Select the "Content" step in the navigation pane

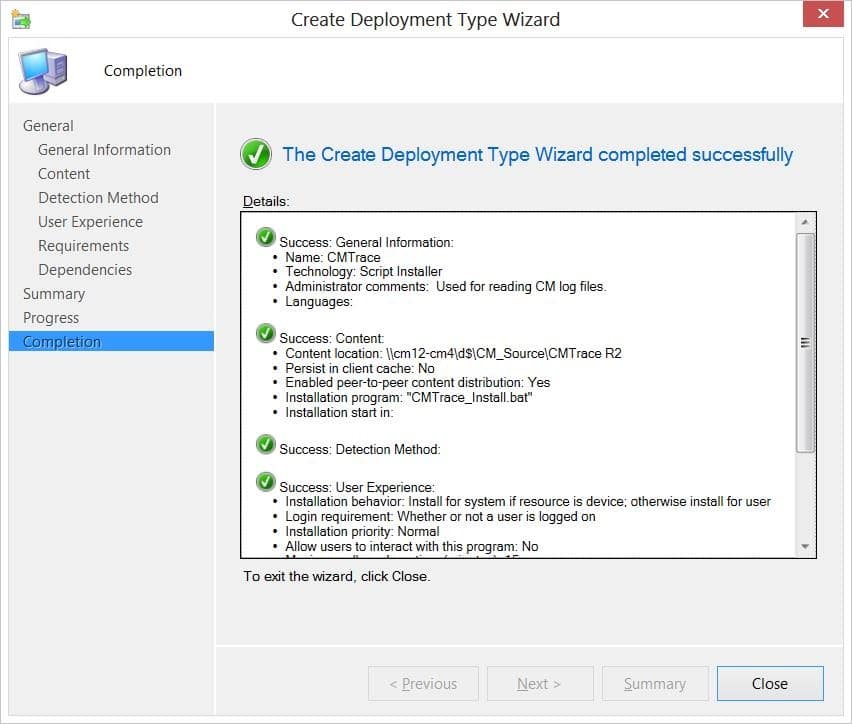pos(64,173)
